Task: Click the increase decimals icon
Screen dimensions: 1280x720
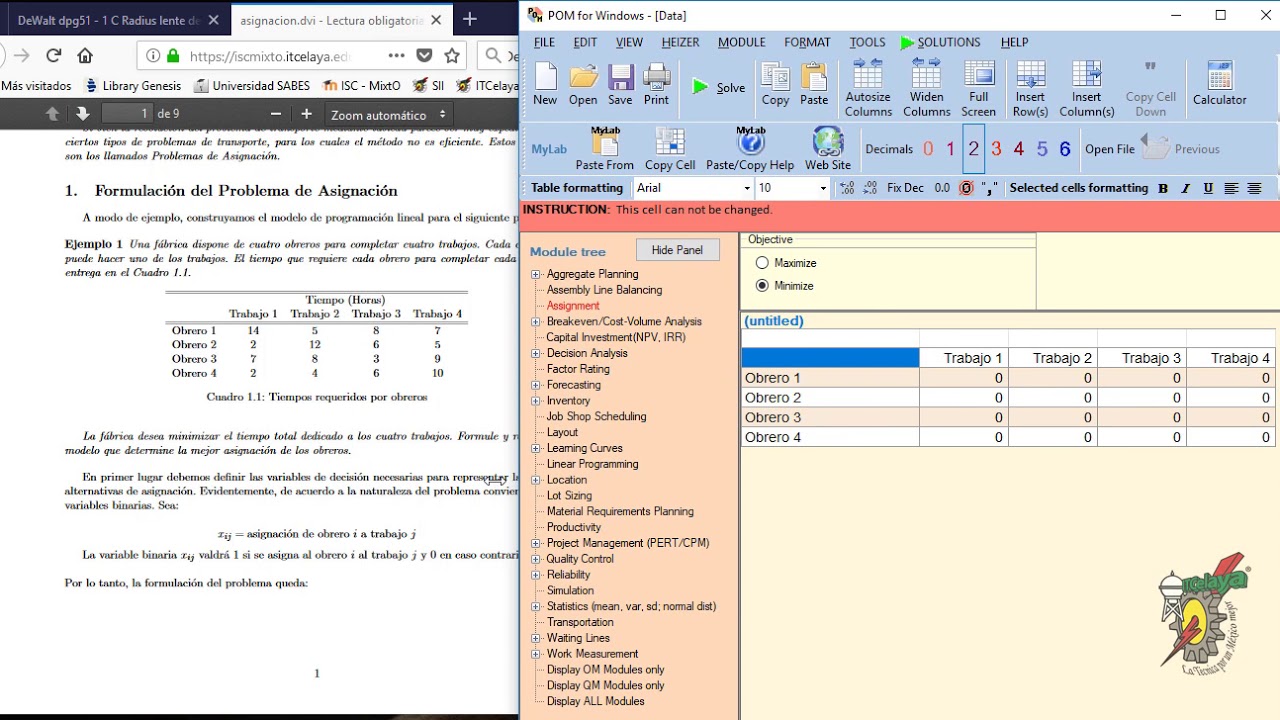Action: [x=848, y=188]
